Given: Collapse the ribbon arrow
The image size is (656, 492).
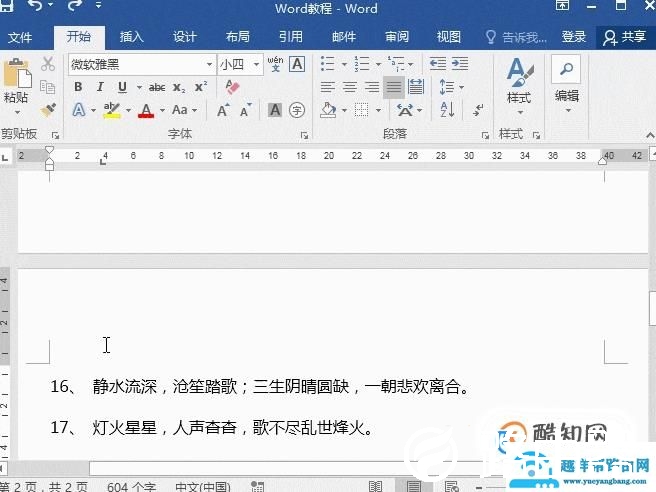Looking at the screenshot, I should click(650, 135).
